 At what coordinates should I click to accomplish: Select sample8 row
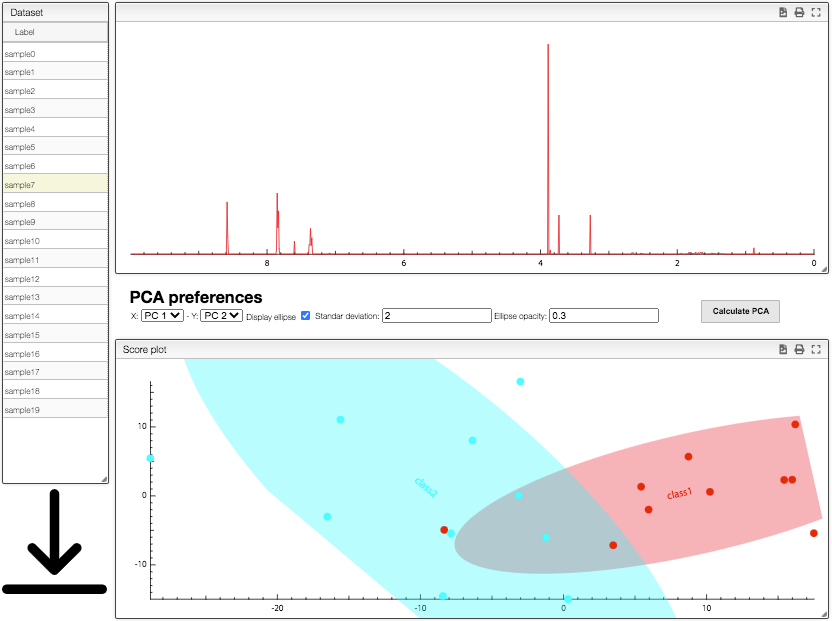click(55, 203)
